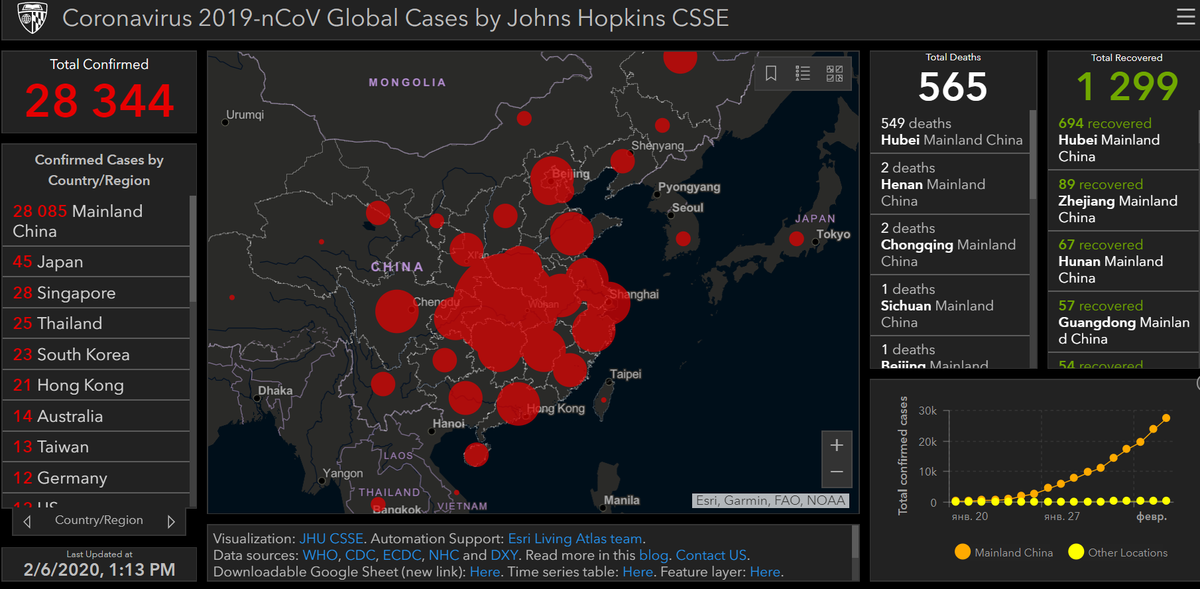Open the basemap gallery grid icon
The height and width of the screenshot is (589, 1200).
pyautogui.click(x=834, y=73)
